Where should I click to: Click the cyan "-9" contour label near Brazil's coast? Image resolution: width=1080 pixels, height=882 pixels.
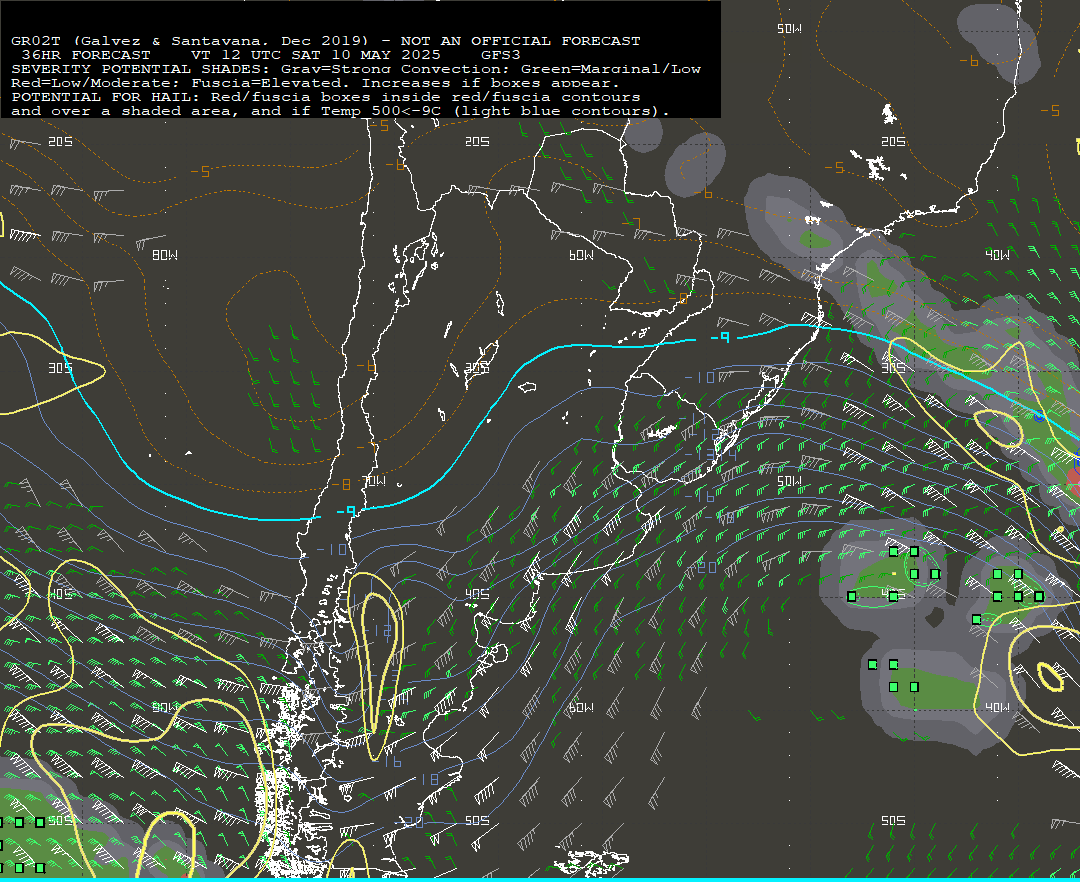[720, 337]
